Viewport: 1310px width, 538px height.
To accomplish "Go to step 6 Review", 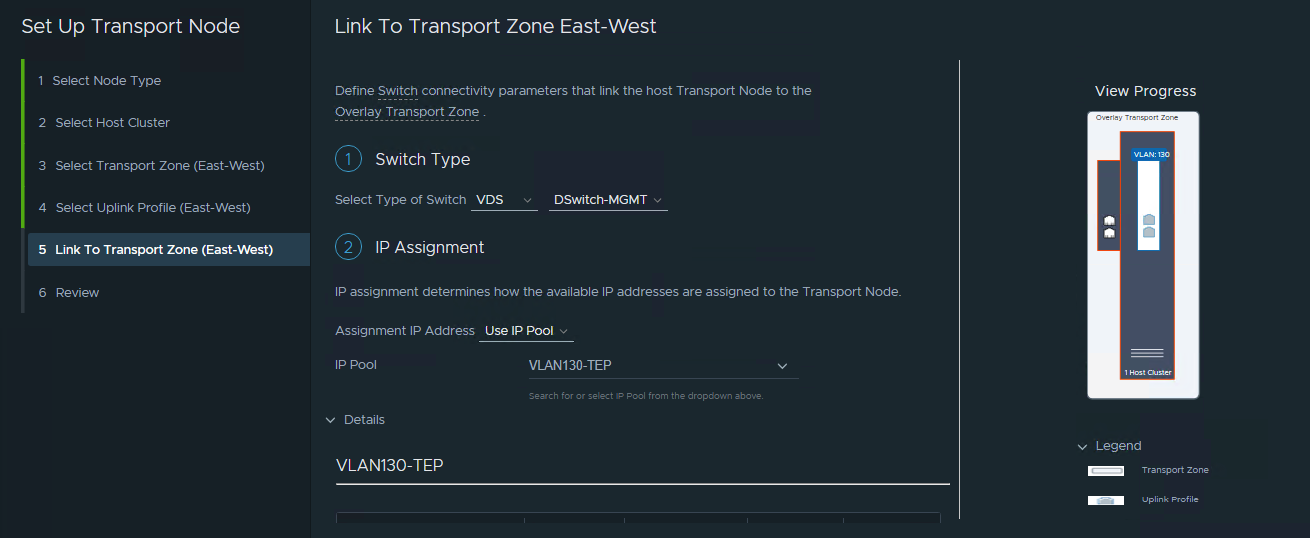I will click(x=77, y=293).
